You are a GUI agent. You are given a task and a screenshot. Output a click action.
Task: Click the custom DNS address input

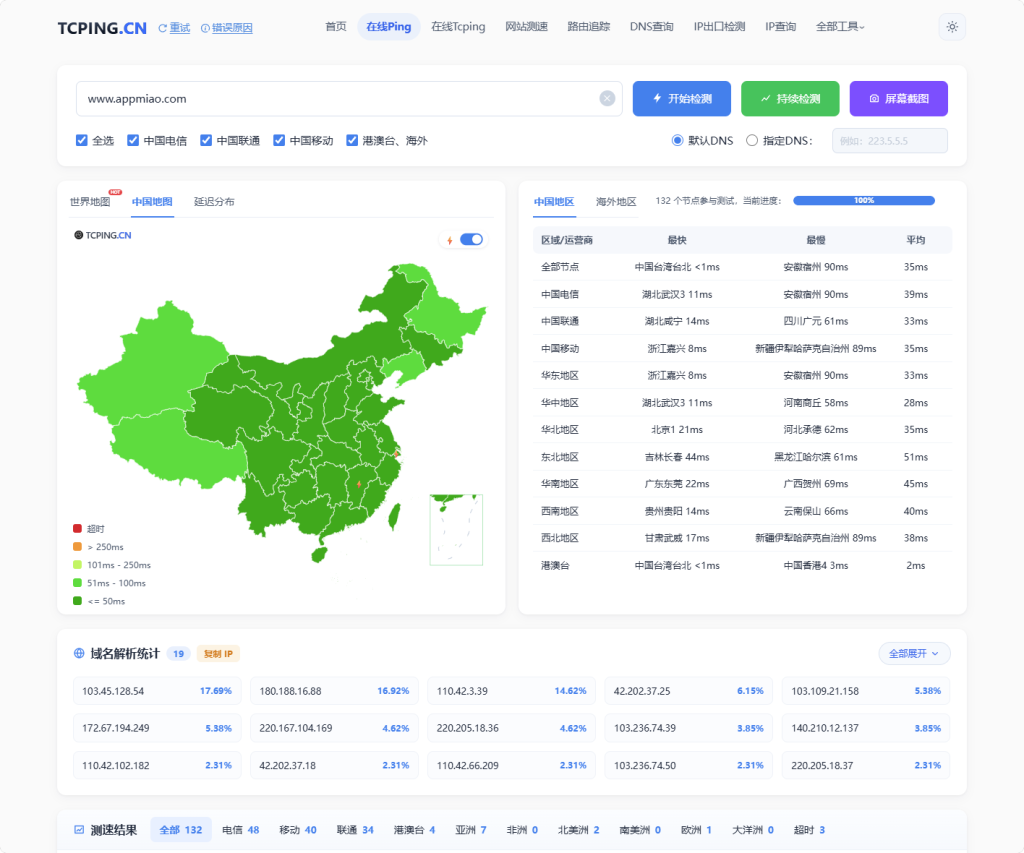[x=889, y=140]
